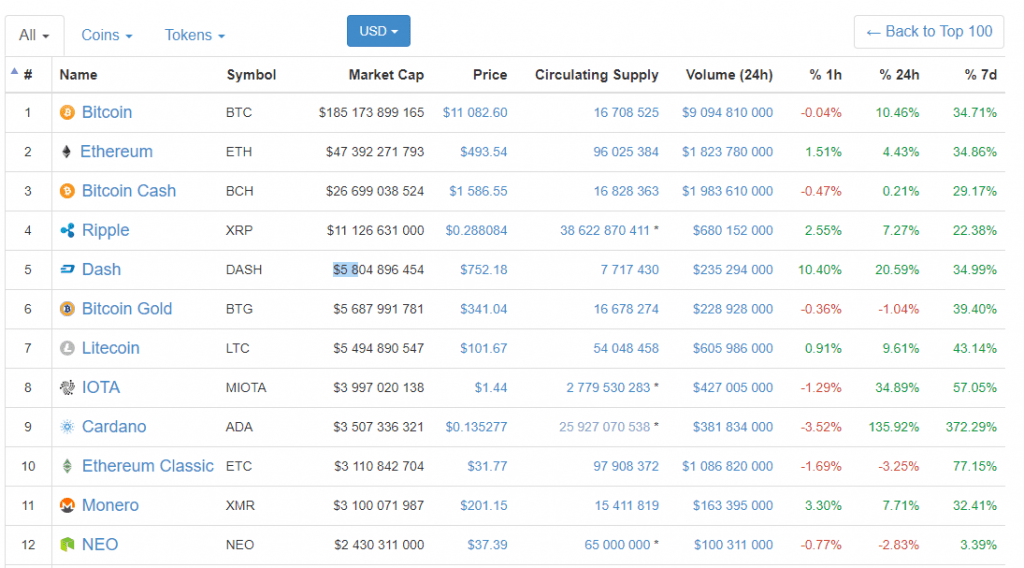Viewport: 1024px width, 568px height.
Task: Click the Ripple logo icon
Action: 68,231
